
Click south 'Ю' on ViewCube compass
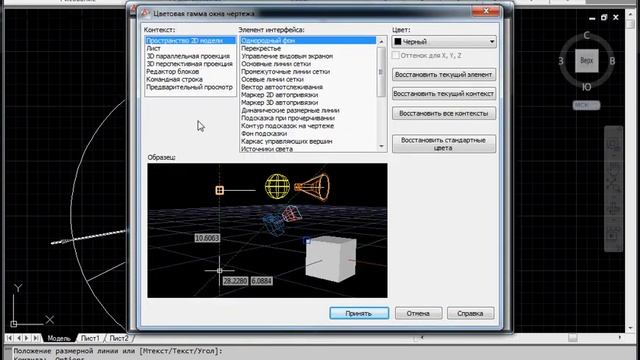click(x=587, y=87)
